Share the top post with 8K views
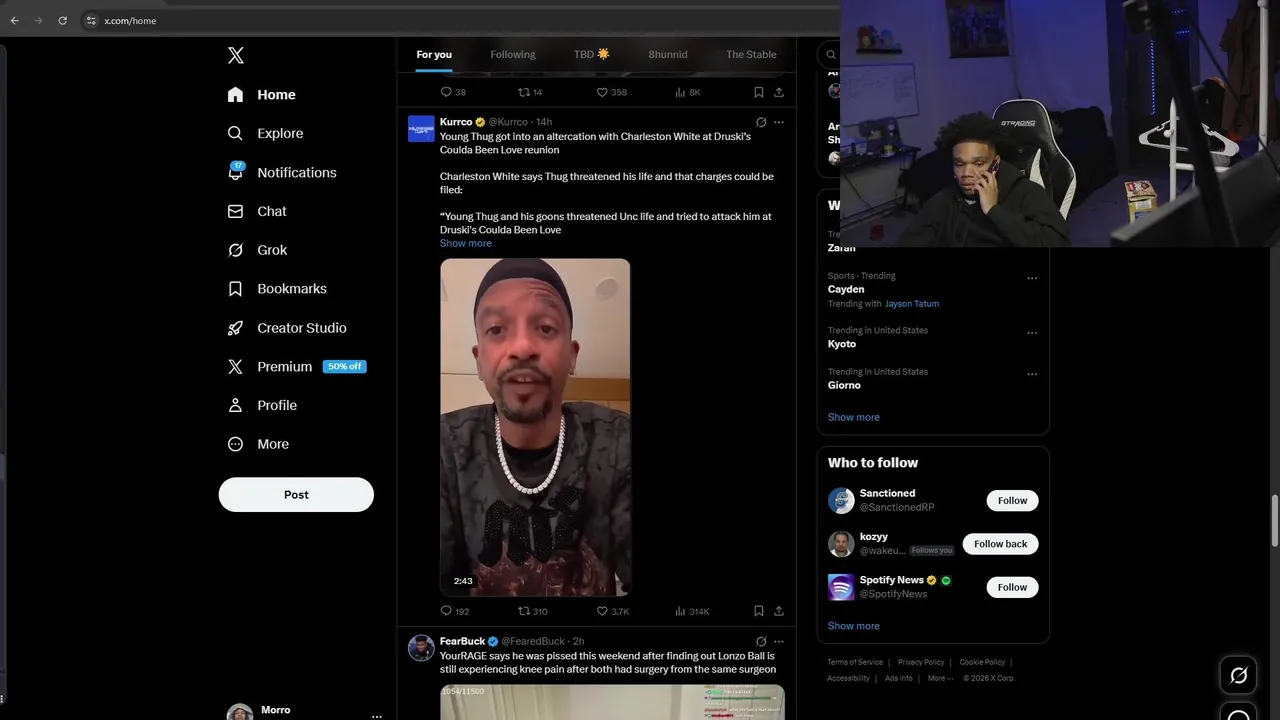1280x720 pixels. click(779, 92)
